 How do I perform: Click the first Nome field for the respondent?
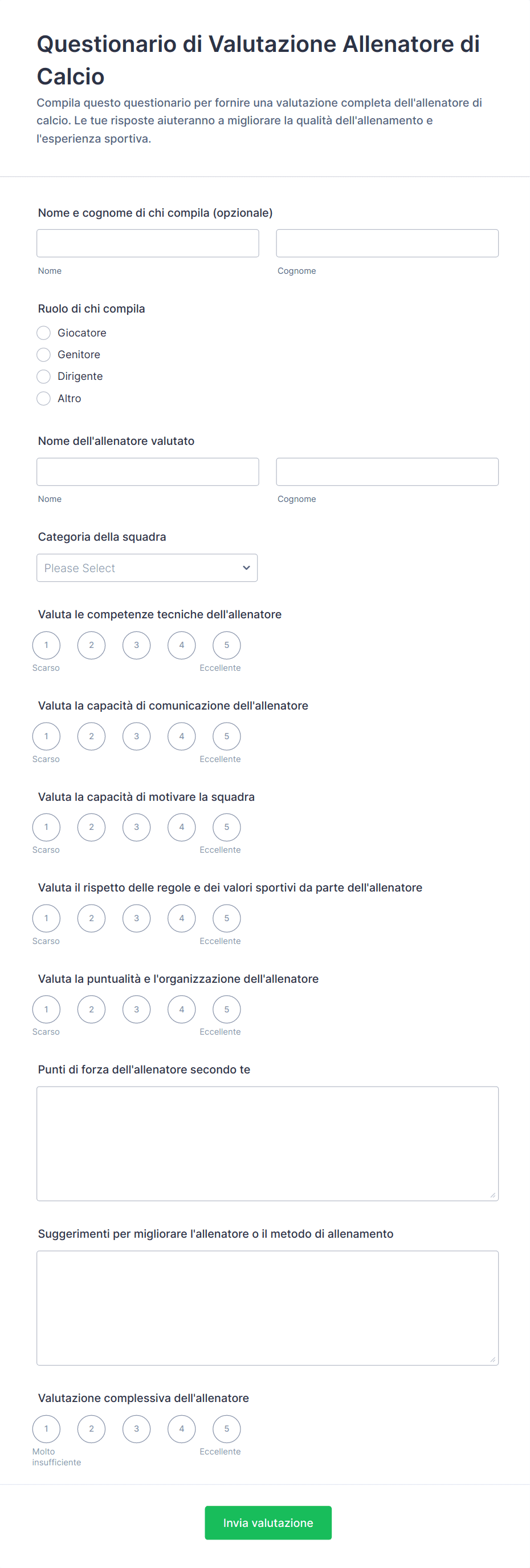(147, 244)
